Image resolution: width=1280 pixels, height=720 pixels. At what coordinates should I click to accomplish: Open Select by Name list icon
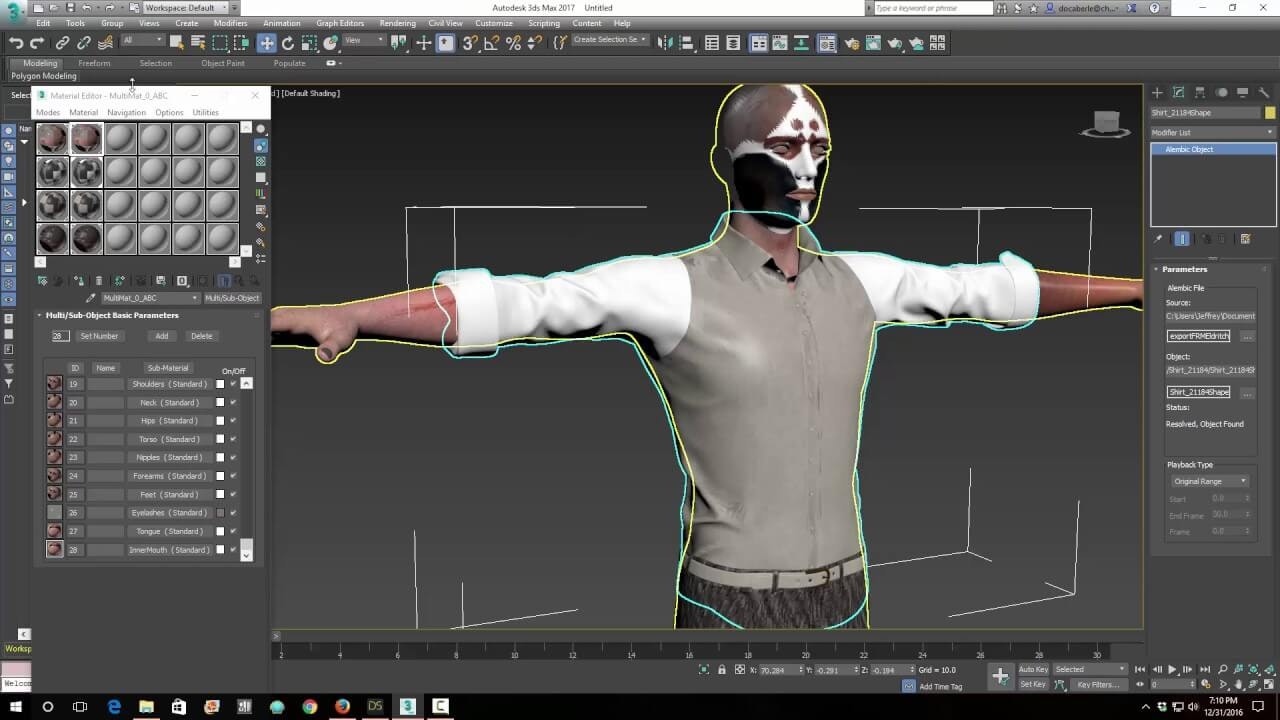(198, 43)
